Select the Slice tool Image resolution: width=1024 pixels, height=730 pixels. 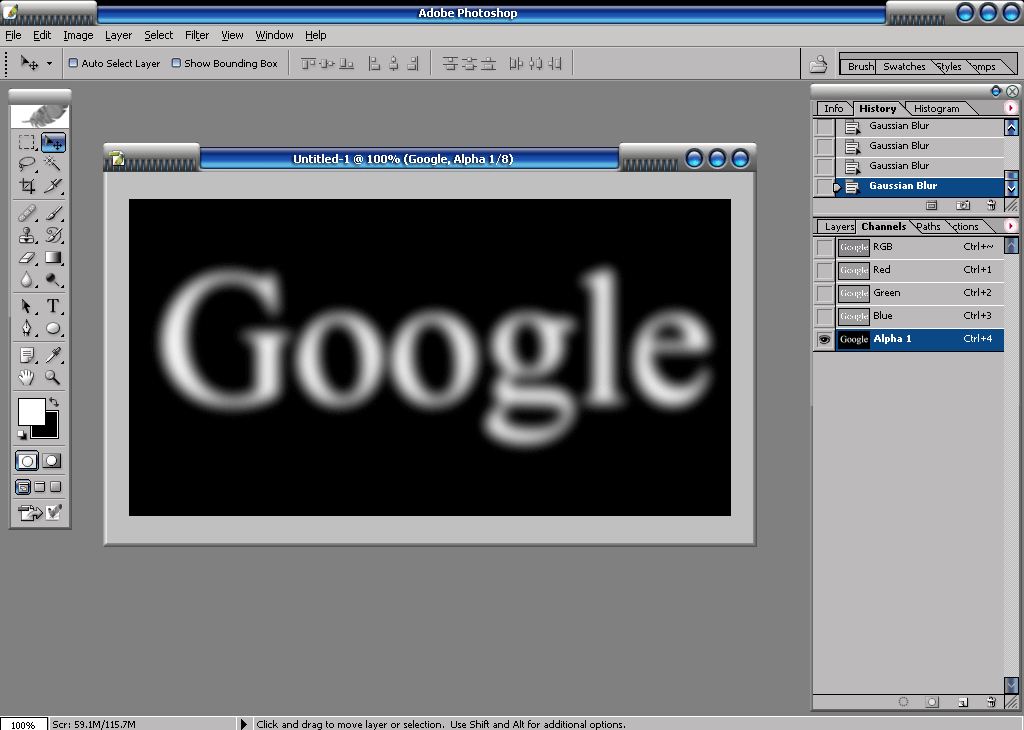pos(53,186)
